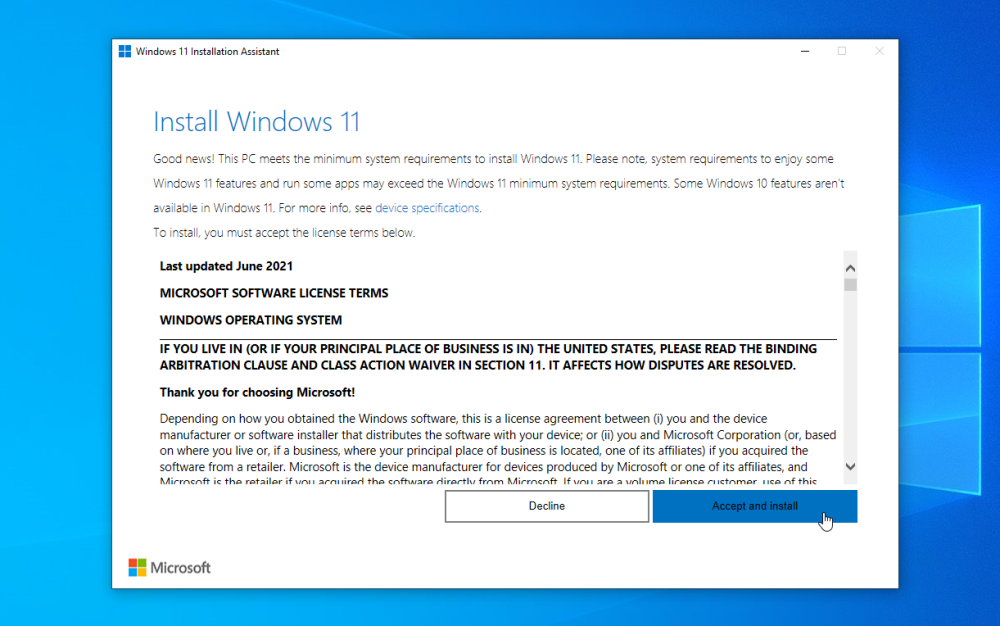Image resolution: width=1000 pixels, height=626 pixels.
Task: Decline the license terms
Action: [547, 506]
